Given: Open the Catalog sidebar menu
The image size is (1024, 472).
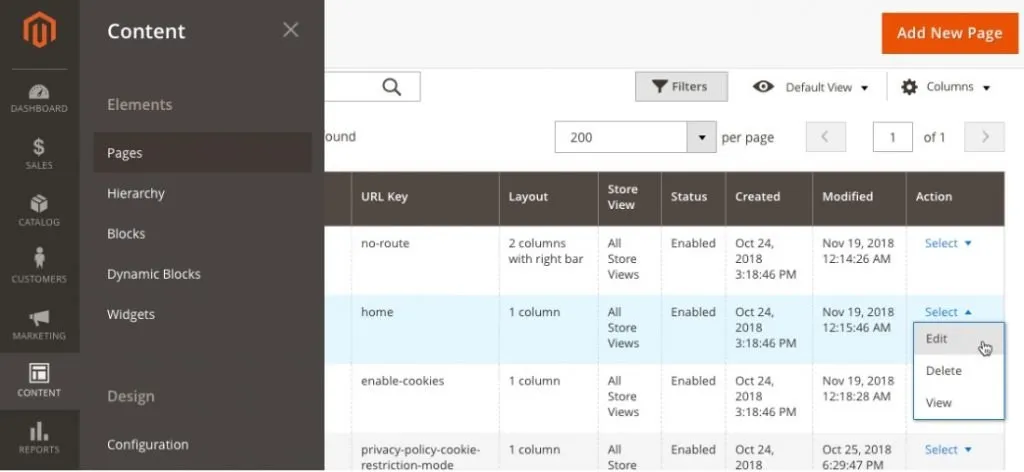Looking at the screenshot, I should pyautogui.click(x=39, y=211).
